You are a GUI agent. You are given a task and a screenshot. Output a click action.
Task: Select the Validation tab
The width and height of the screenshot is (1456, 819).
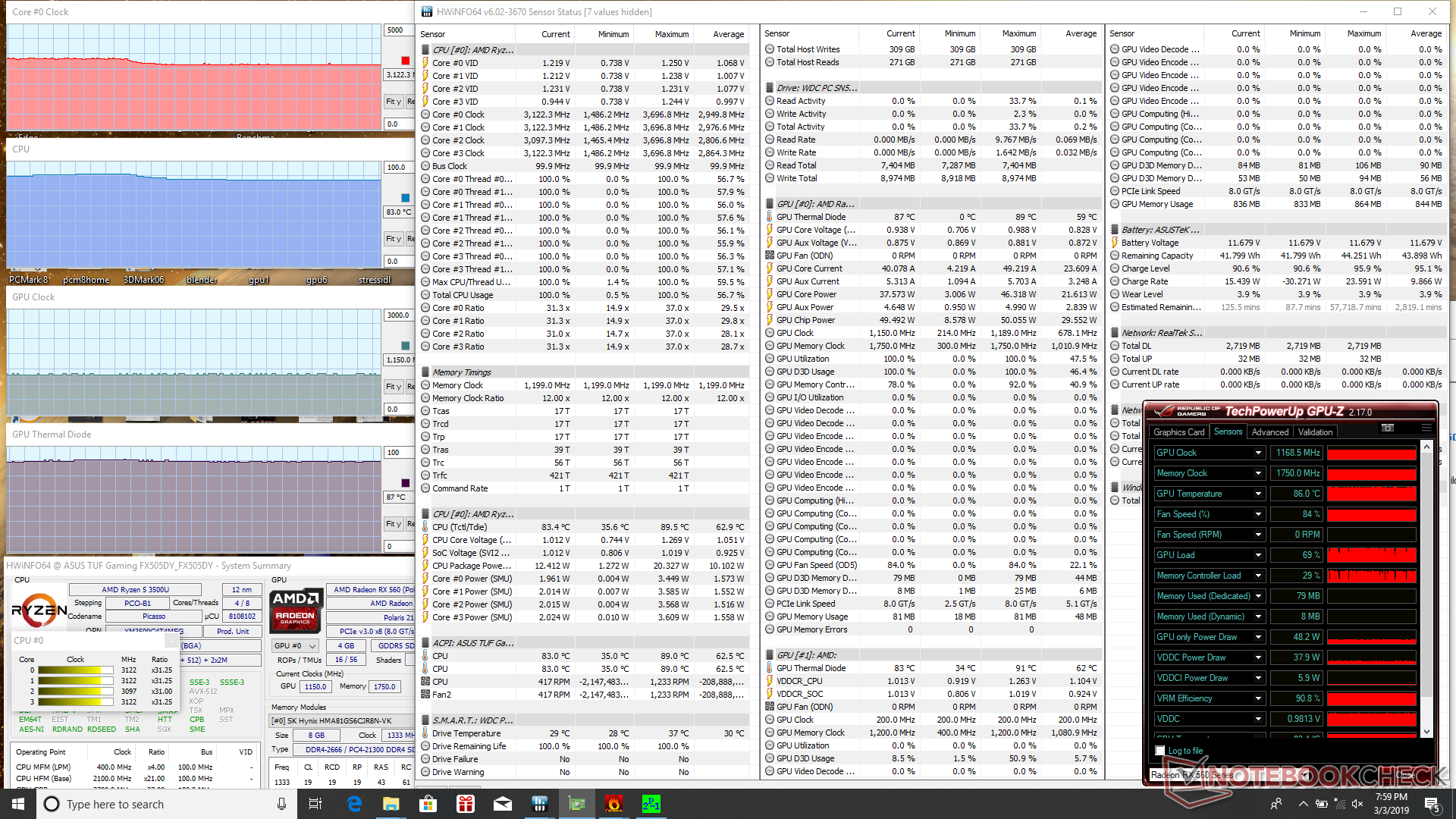(1315, 432)
